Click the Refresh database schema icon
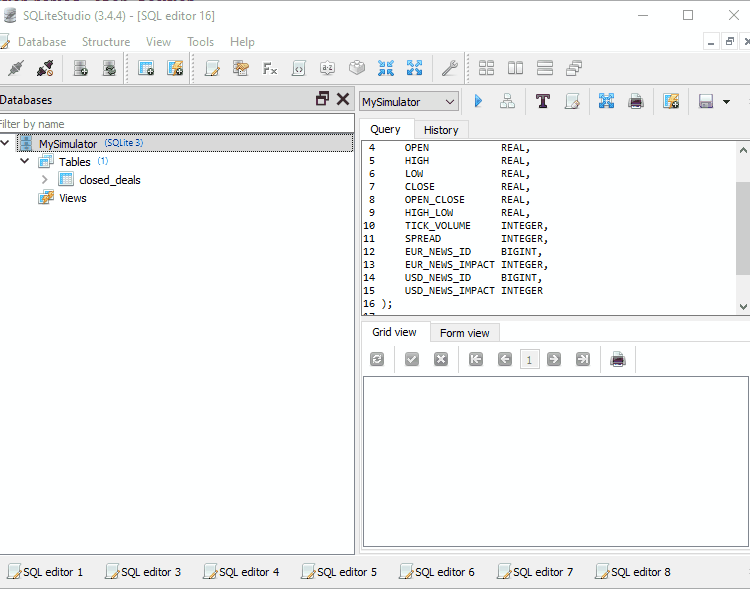Screen dimensions: 750x589 110,68
